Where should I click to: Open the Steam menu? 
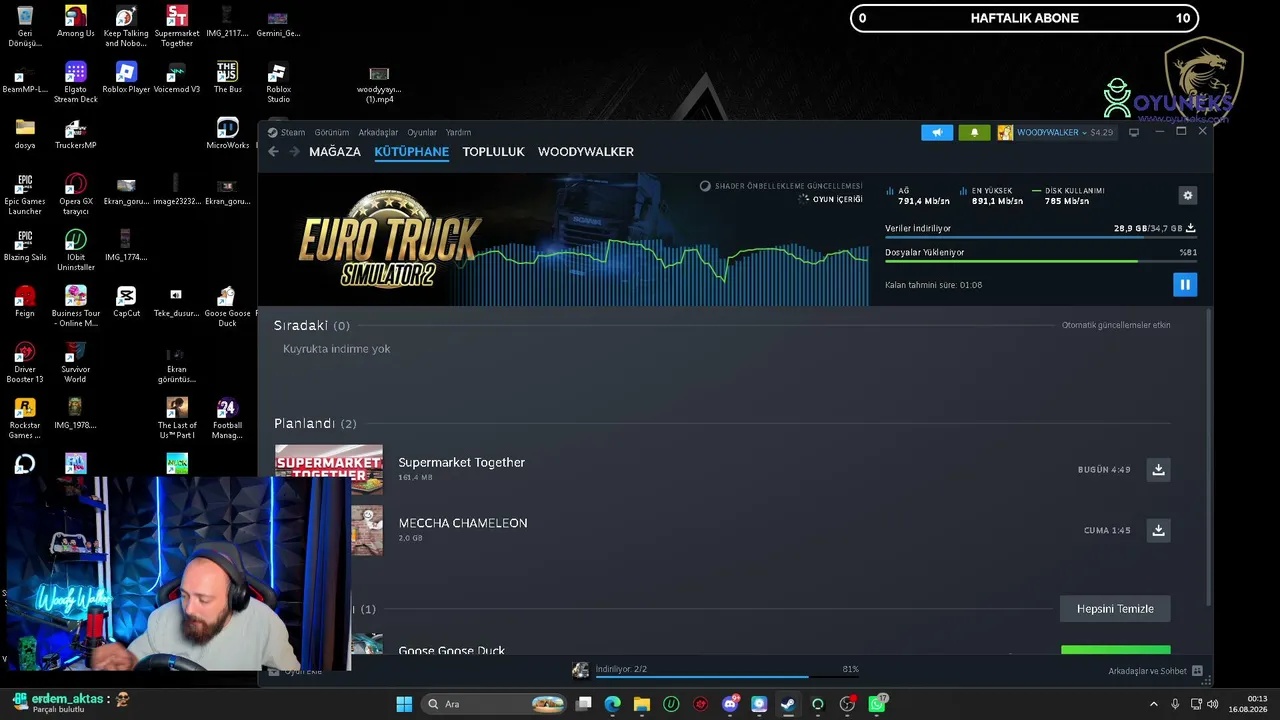(x=286, y=132)
